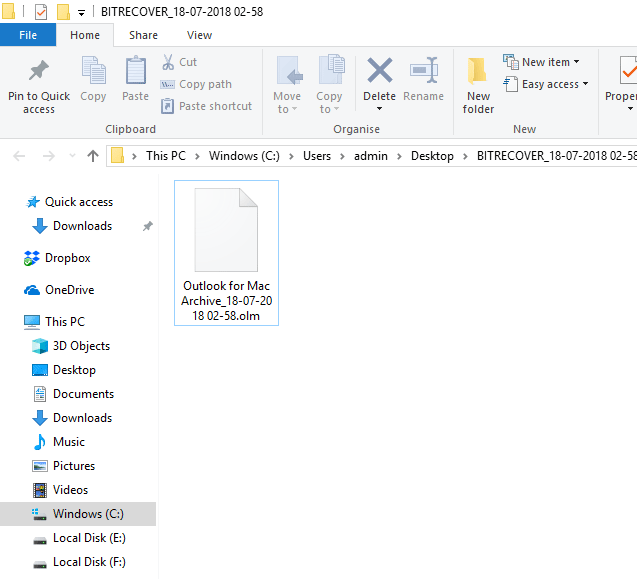637x579 pixels.
Task: Open the View ribbon tab
Action: pos(199,35)
